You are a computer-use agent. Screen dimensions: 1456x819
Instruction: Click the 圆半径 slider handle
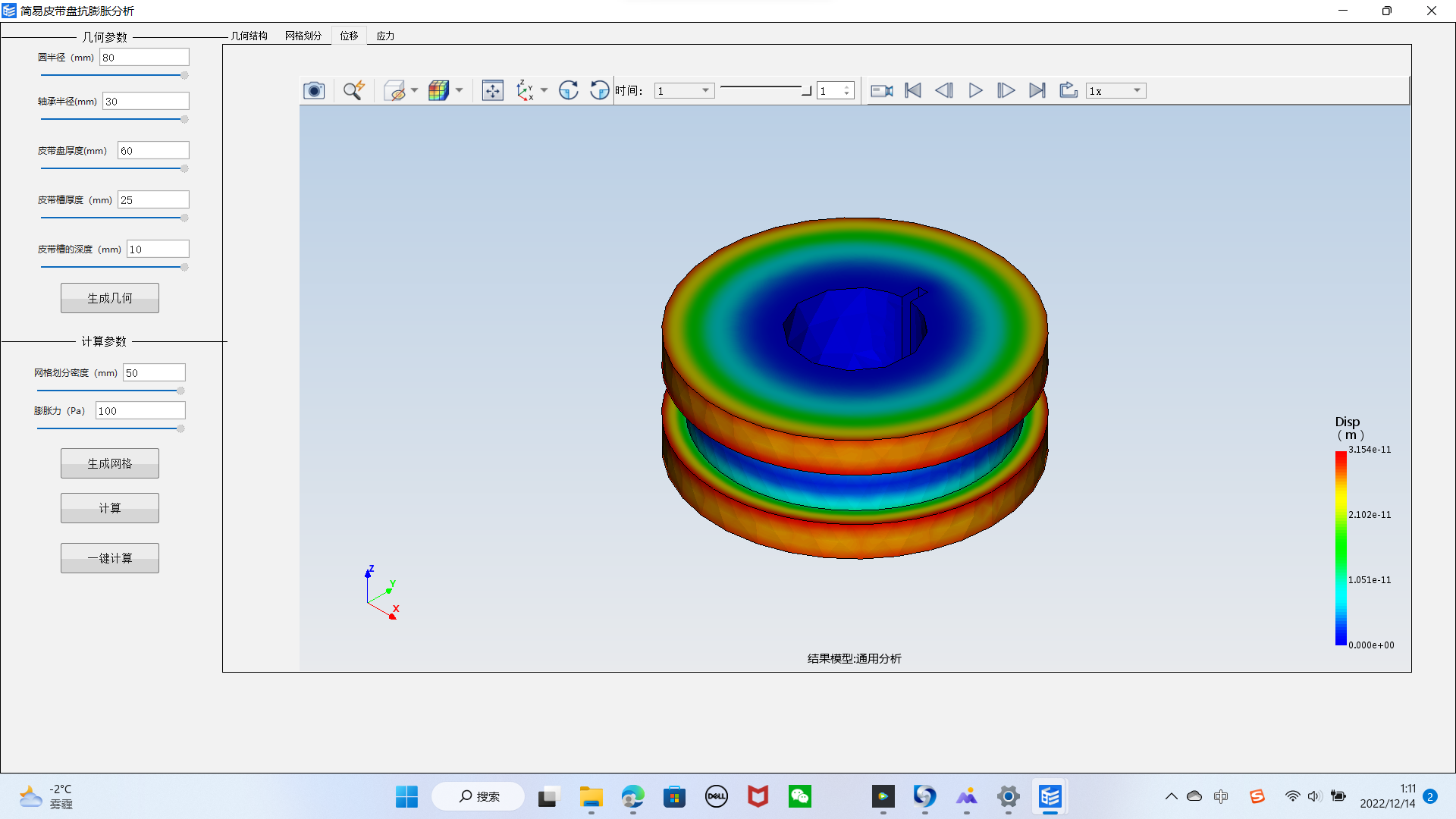(184, 75)
